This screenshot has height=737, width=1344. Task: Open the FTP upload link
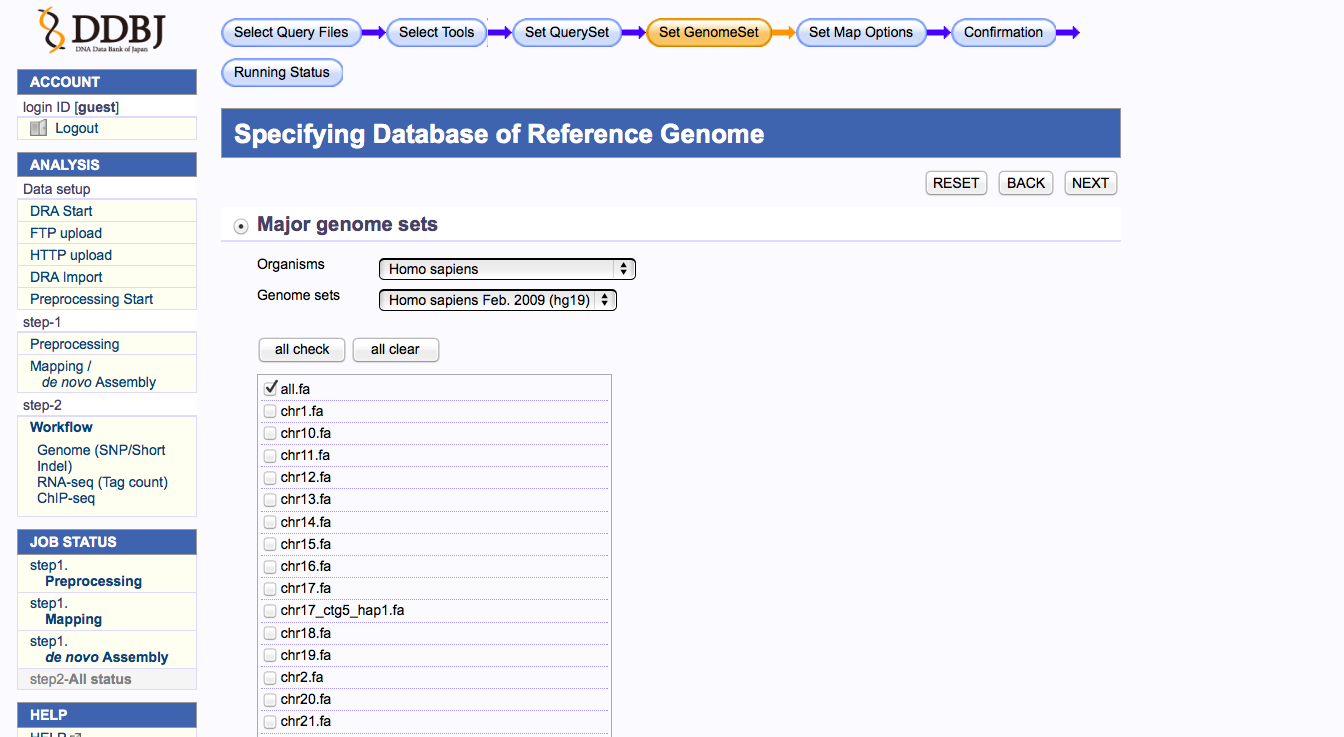[x=66, y=233]
